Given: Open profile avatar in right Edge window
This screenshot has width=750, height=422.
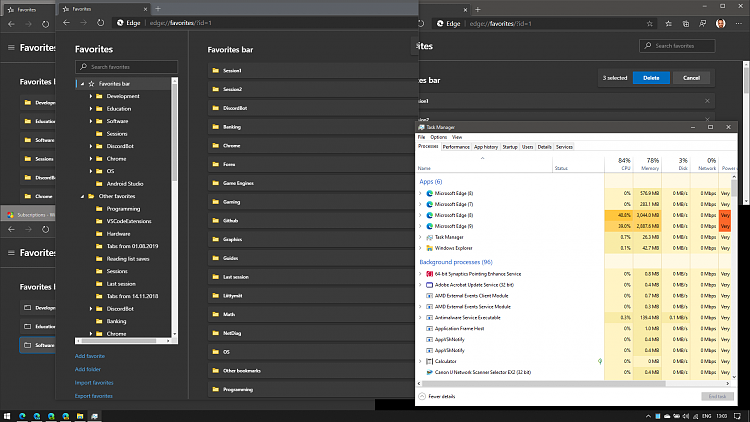Looking at the screenshot, I should click(720, 23).
